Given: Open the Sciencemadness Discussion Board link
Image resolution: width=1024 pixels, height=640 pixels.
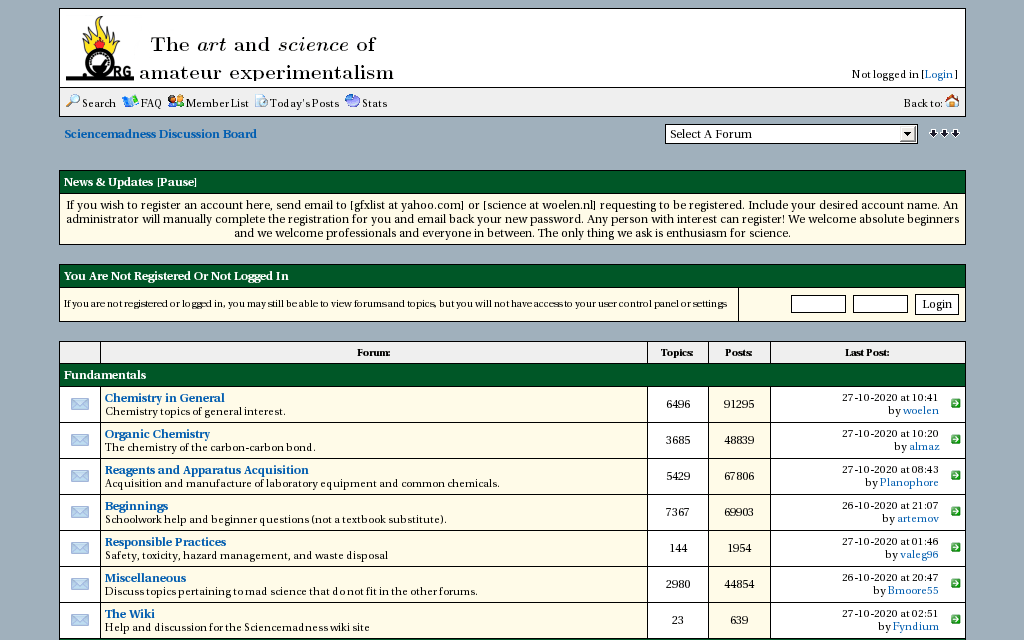Looking at the screenshot, I should pyautogui.click(x=160, y=134).
